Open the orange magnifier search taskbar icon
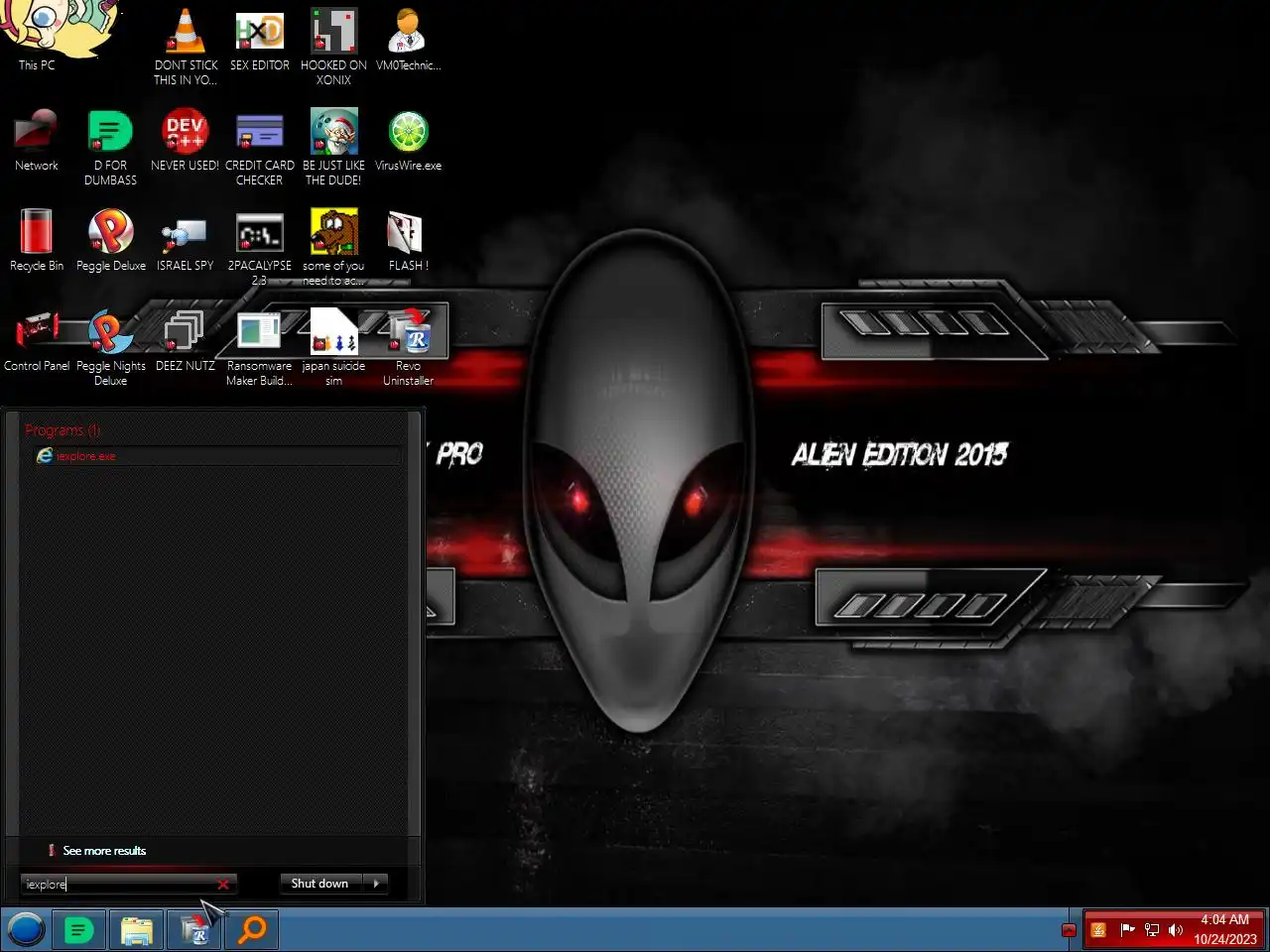Image resolution: width=1270 pixels, height=952 pixels. tap(253, 930)
